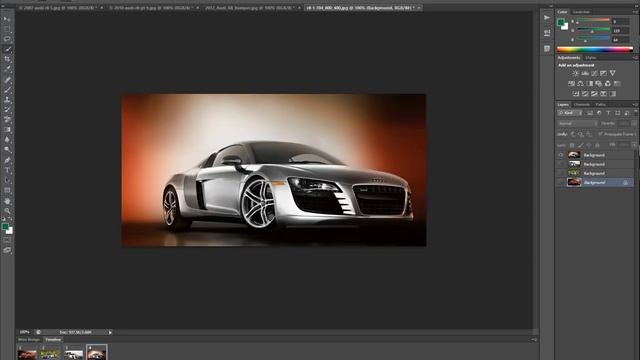640x360 pixels.
Task: Click the zoom percentage field in status bar
Action: pyautogui.click(x=24, y=332)
